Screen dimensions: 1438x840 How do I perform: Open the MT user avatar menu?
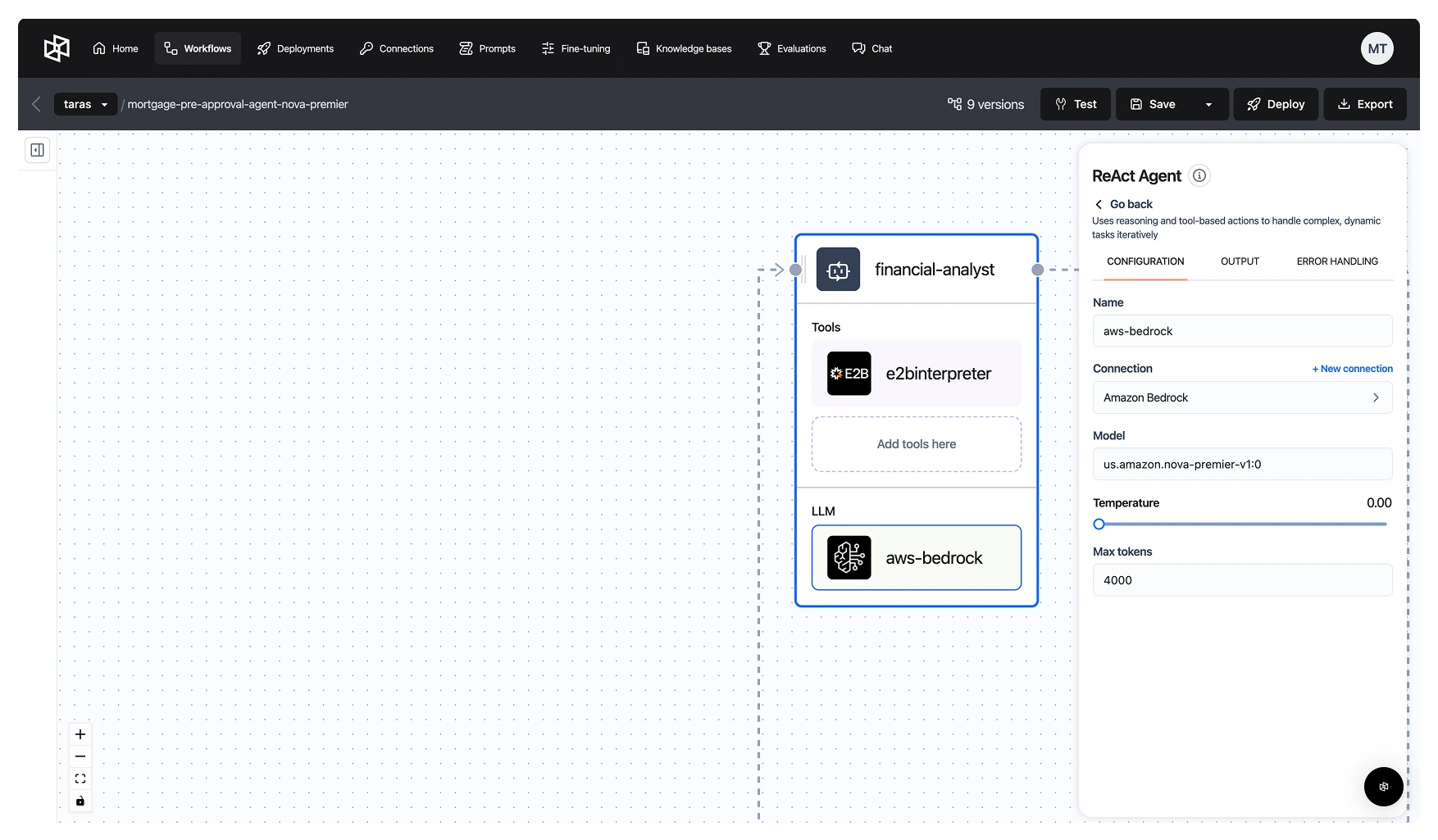click(1377, 48)
